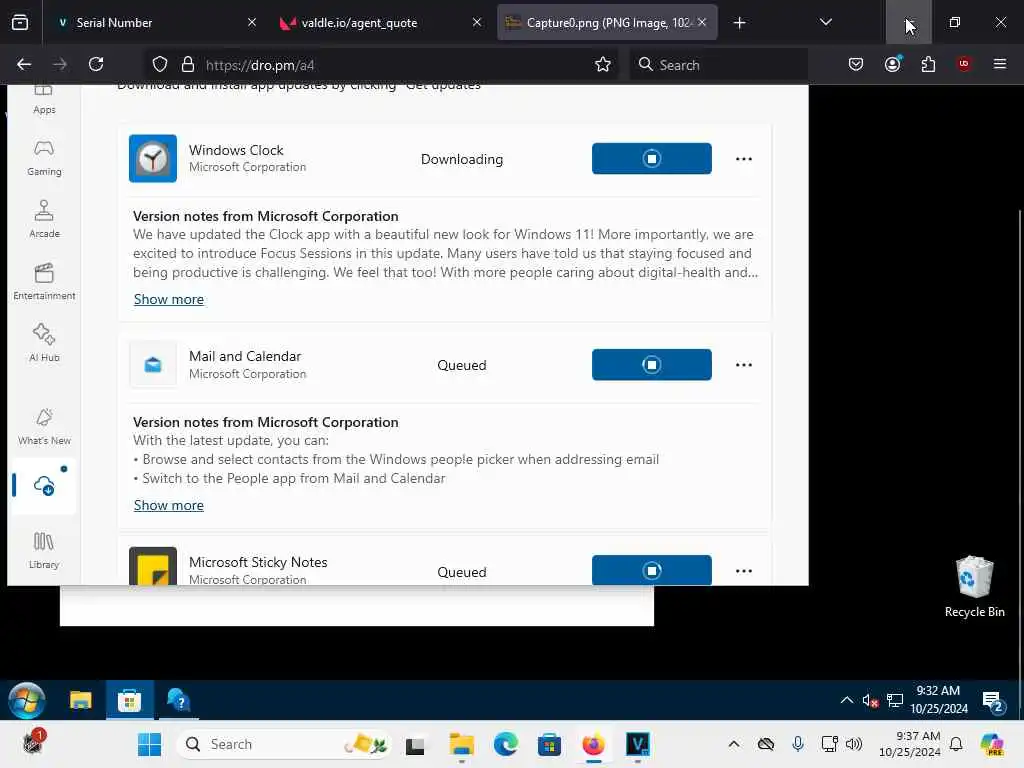Open Microsoft Store in captured inner taskbar

click(x=129, y=701)
